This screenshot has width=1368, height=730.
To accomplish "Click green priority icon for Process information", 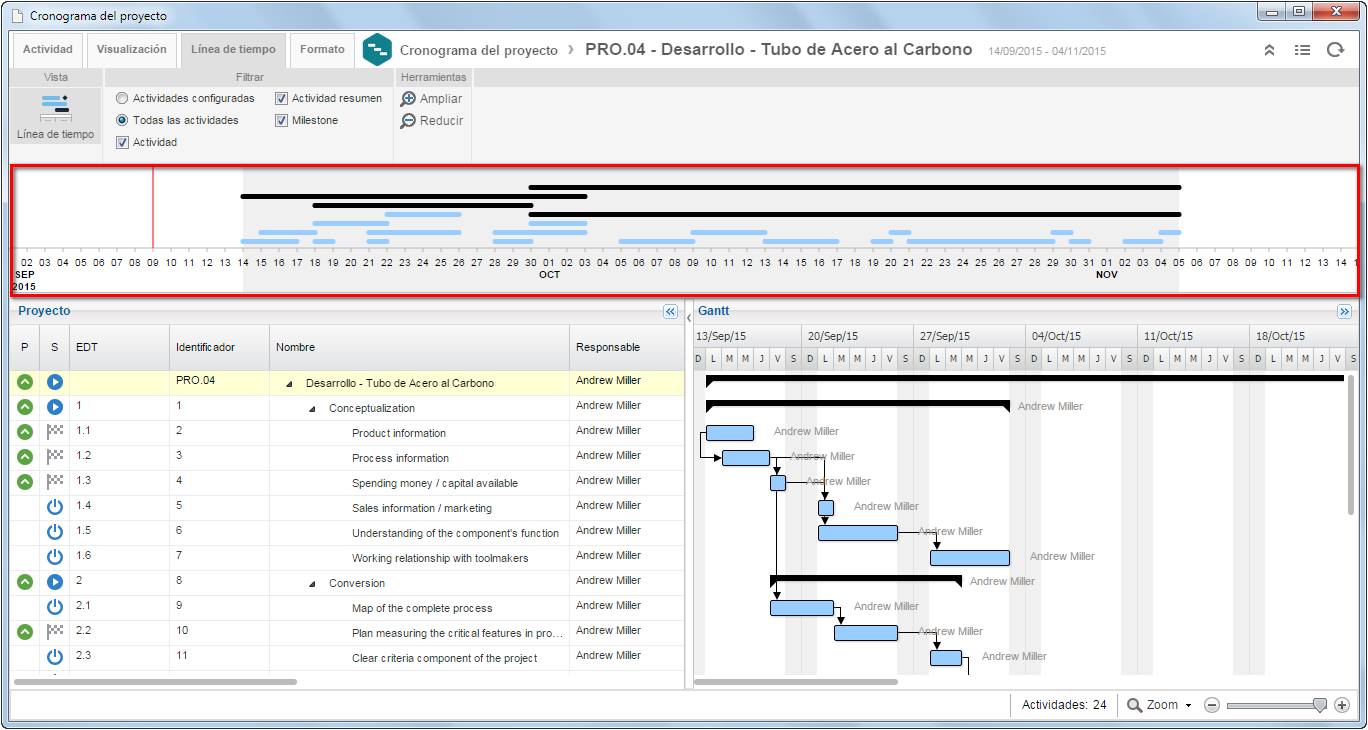I will [x=25, y=457].
